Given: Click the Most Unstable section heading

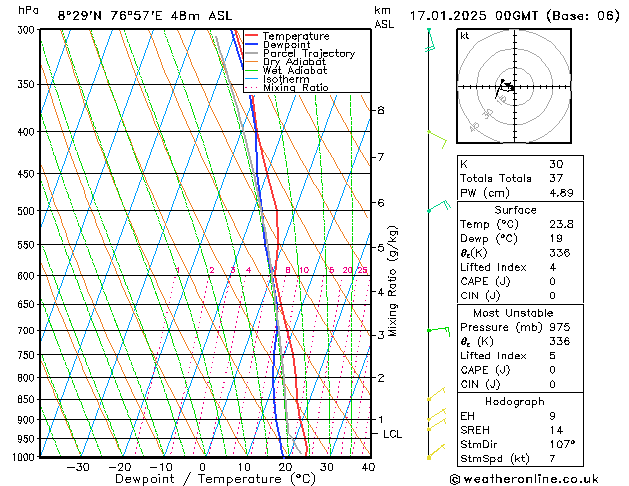Looking at the screenshot, I should click(x=513, y=313).
